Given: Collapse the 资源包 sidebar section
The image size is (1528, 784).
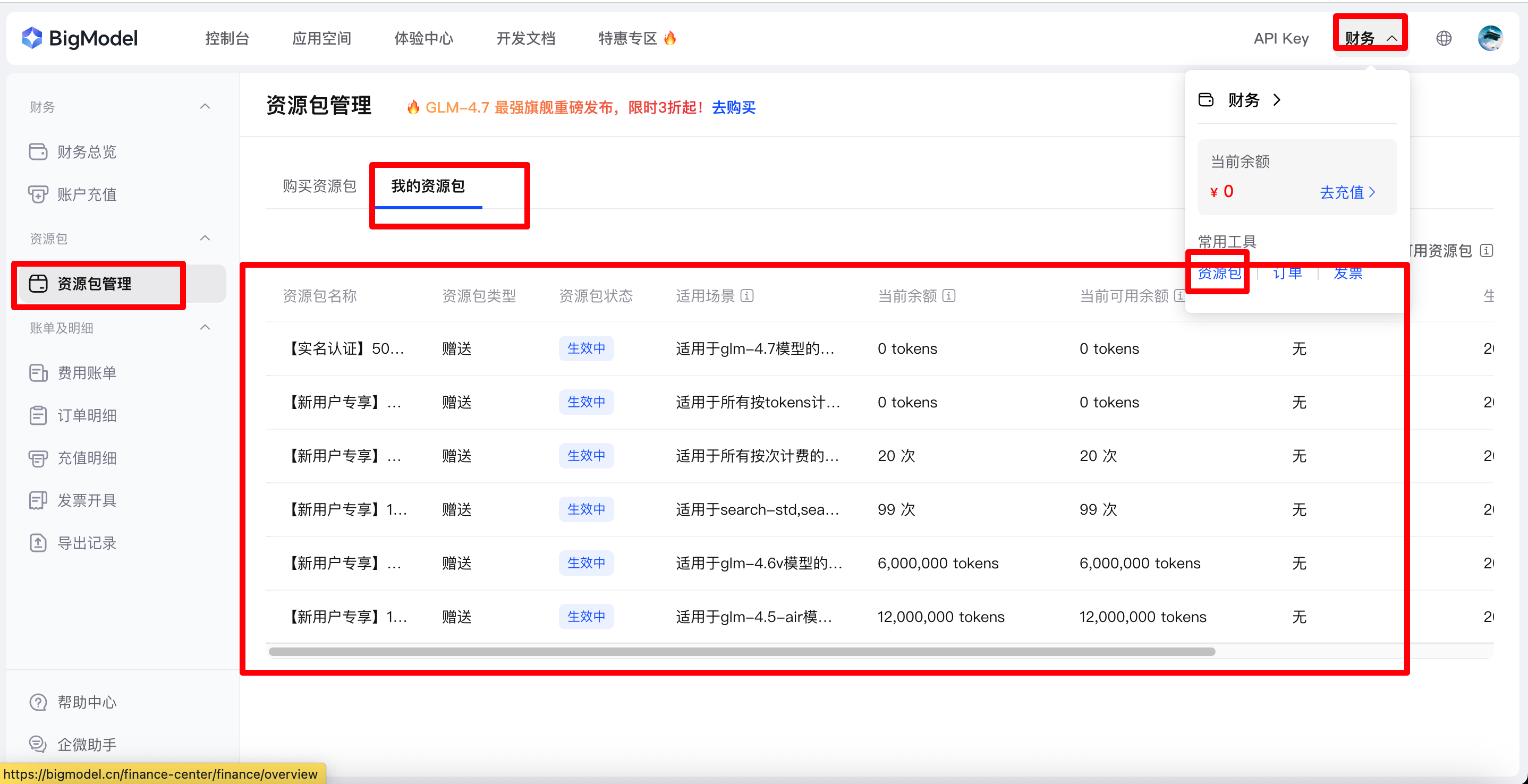Looking at the screenshot, I should 205,238.
